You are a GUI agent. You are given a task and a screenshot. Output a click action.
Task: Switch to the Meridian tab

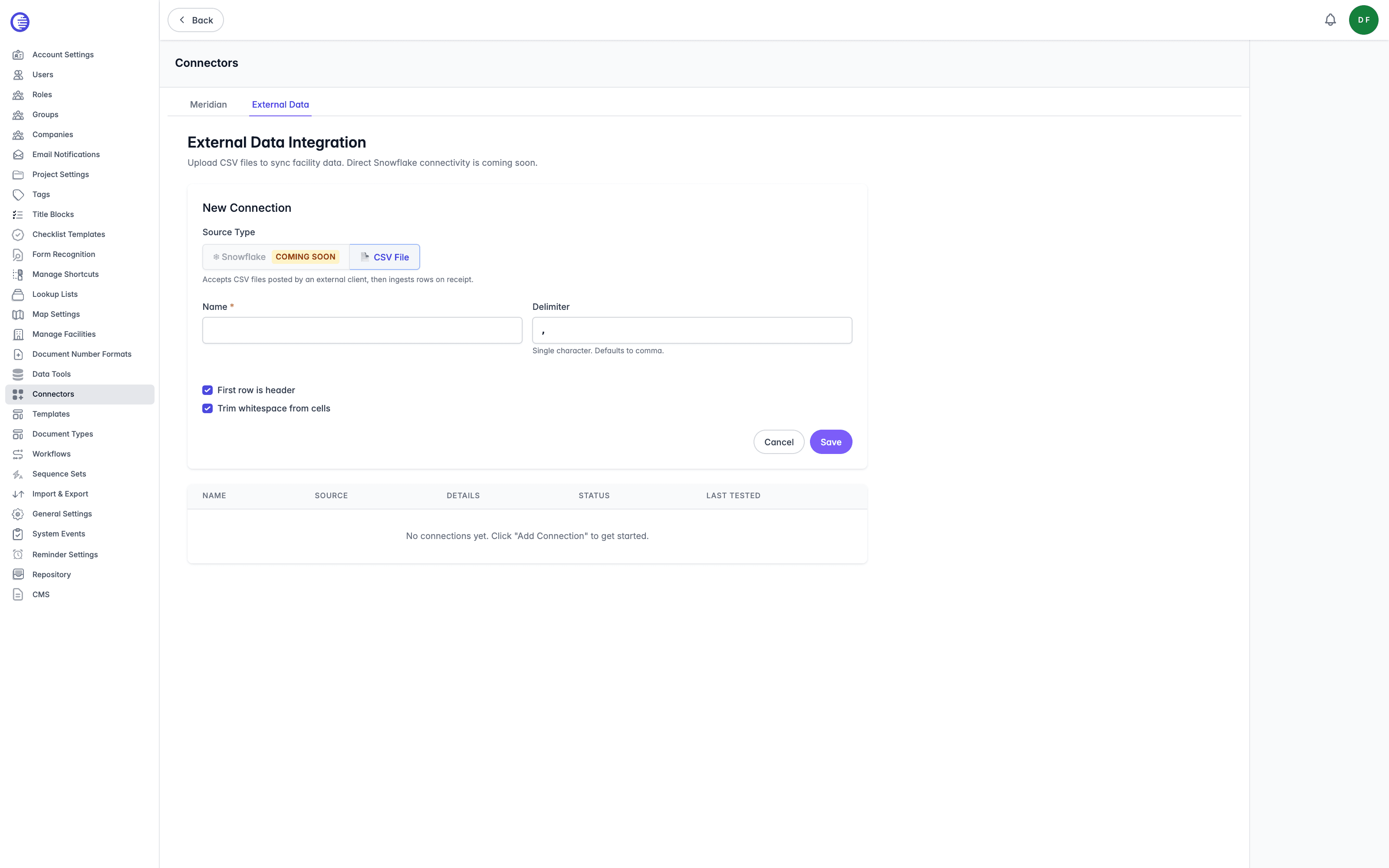point(208,105)
